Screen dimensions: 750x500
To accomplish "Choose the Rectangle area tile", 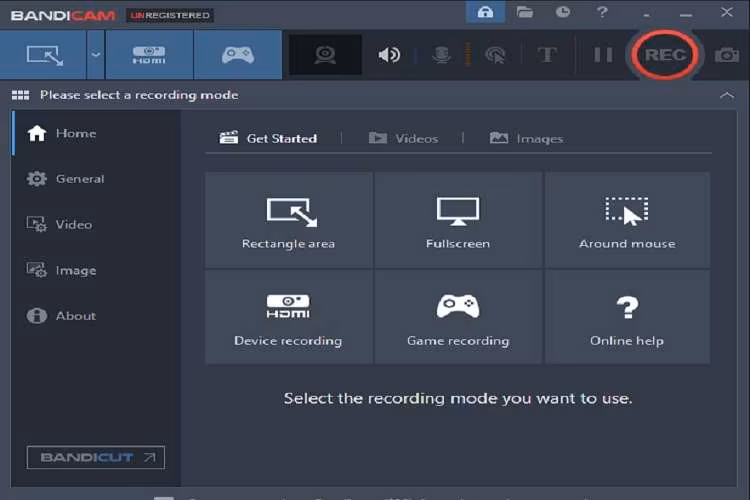I will [x=288, y=220].
